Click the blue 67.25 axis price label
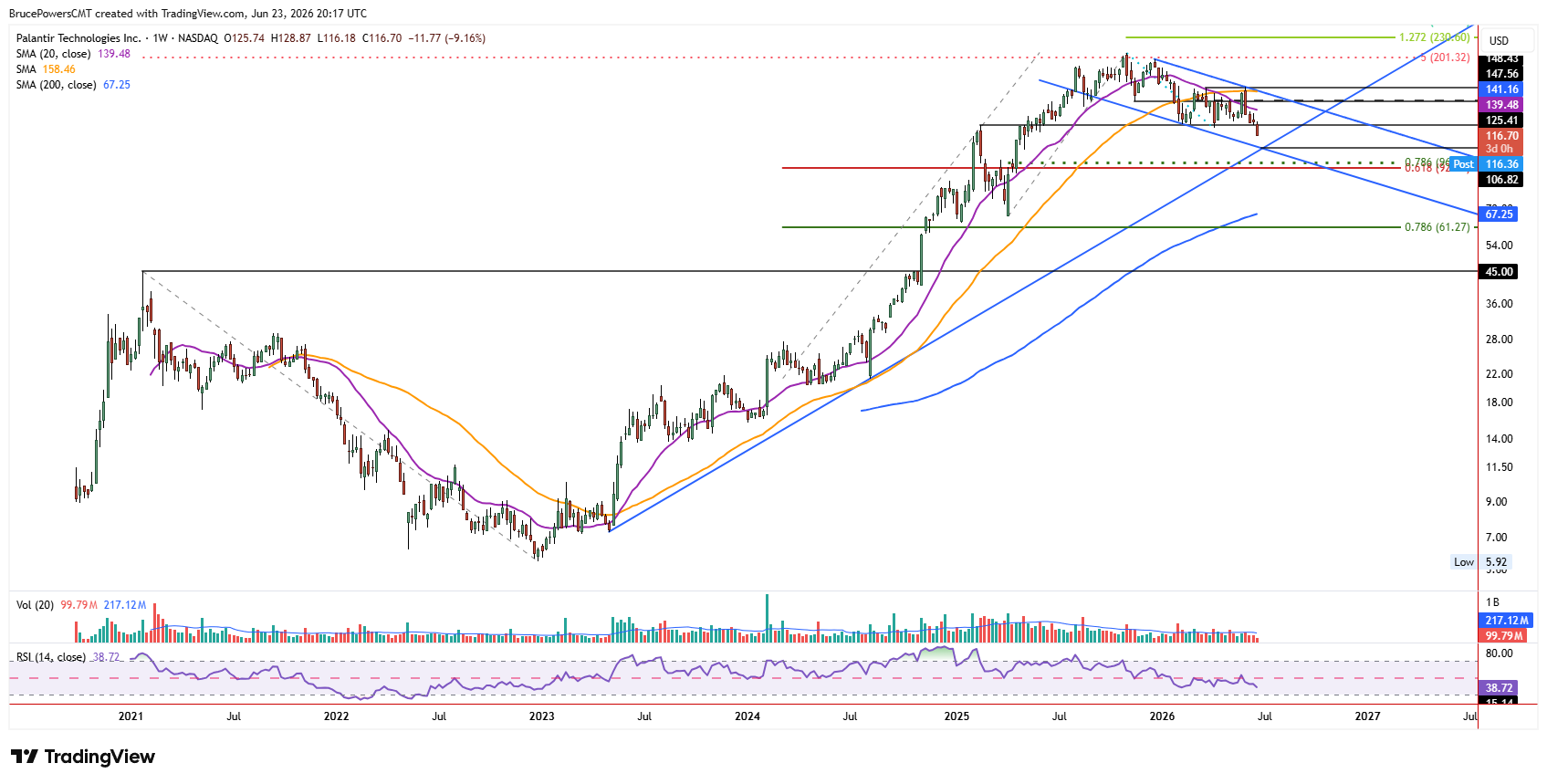This screenshot has width=1547, height=784. pyautogui.click(x=1499, y=214)
